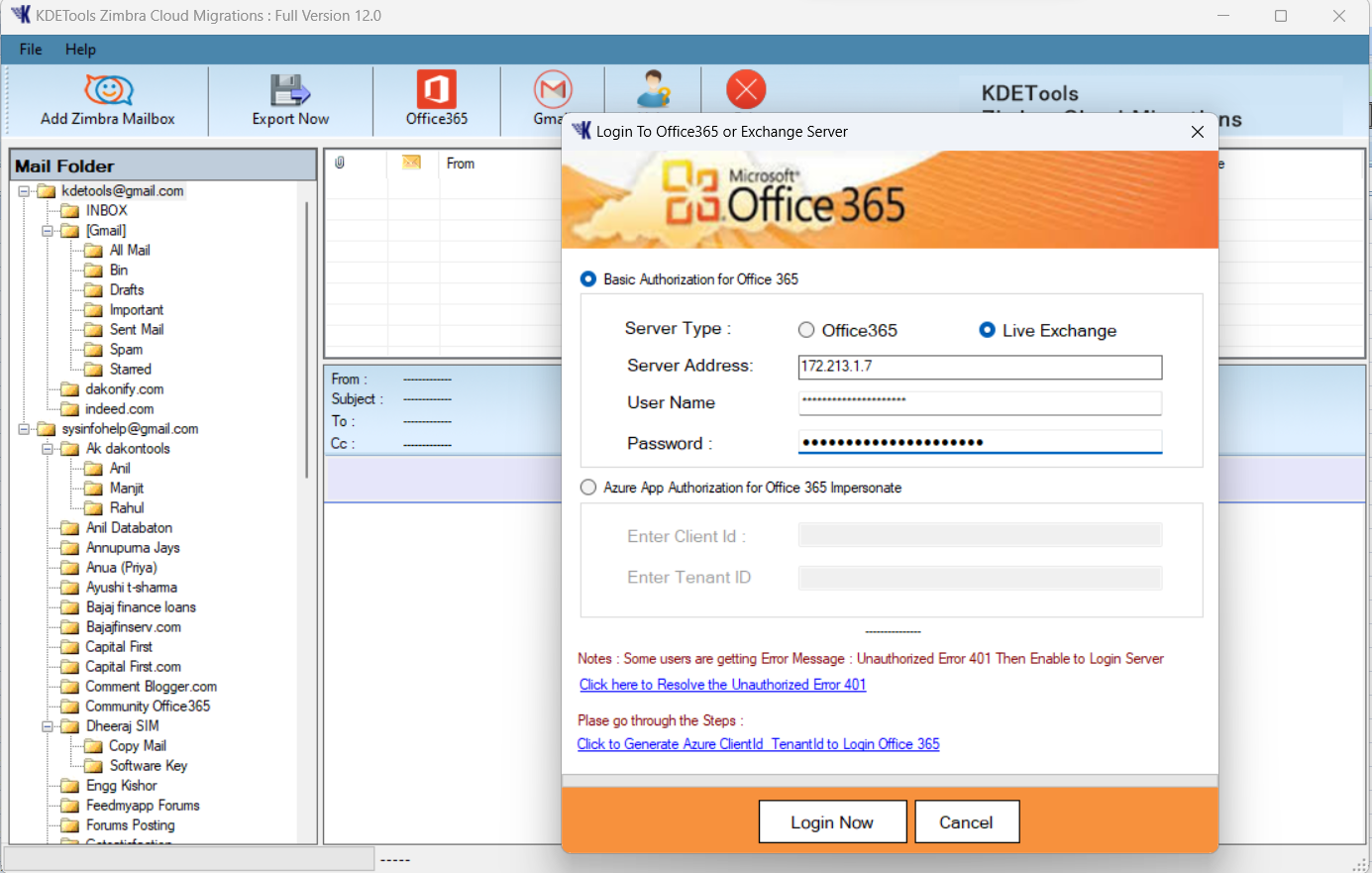Click the Login Now button
Viewport: 1372px width, 873px height.
(832, 821)
